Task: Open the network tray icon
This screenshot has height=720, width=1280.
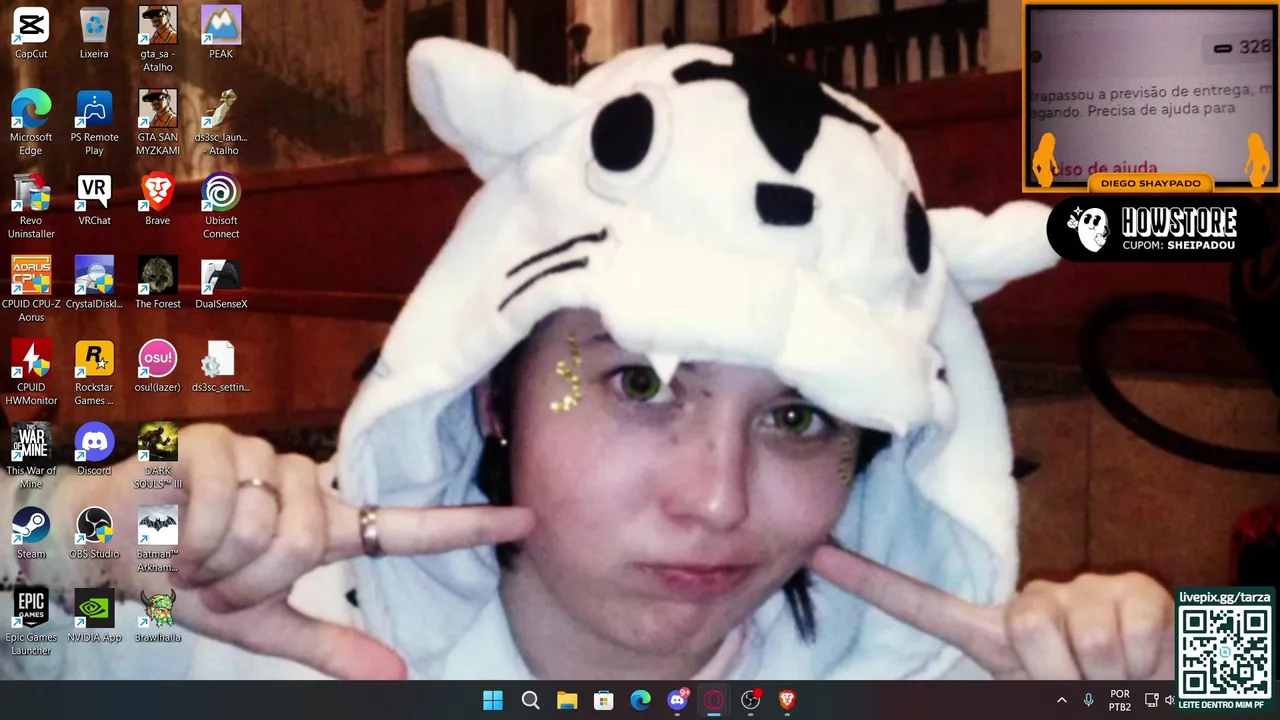Action: (x=1151, y=700)
